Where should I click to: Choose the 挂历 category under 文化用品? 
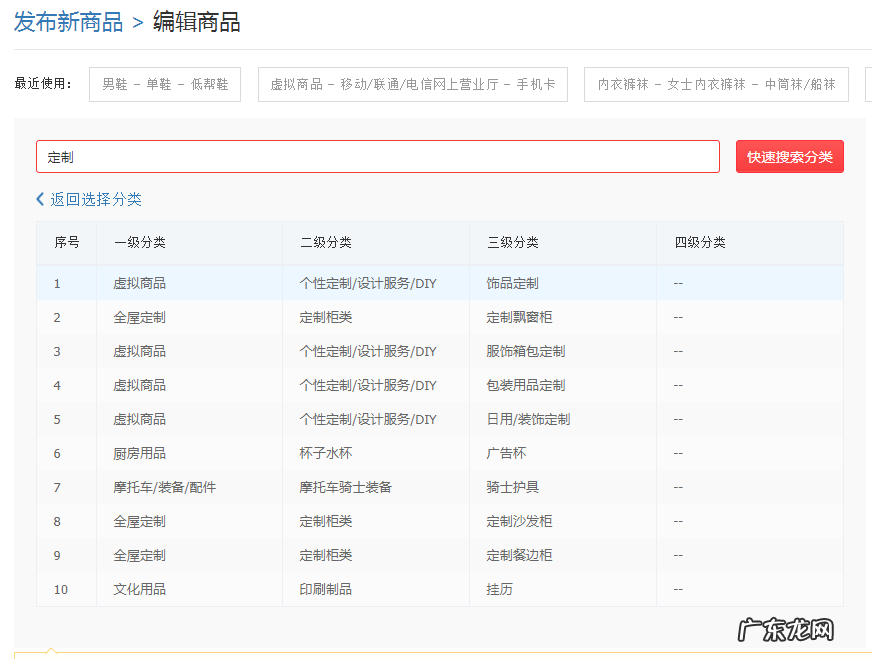(x=492, y=589)
